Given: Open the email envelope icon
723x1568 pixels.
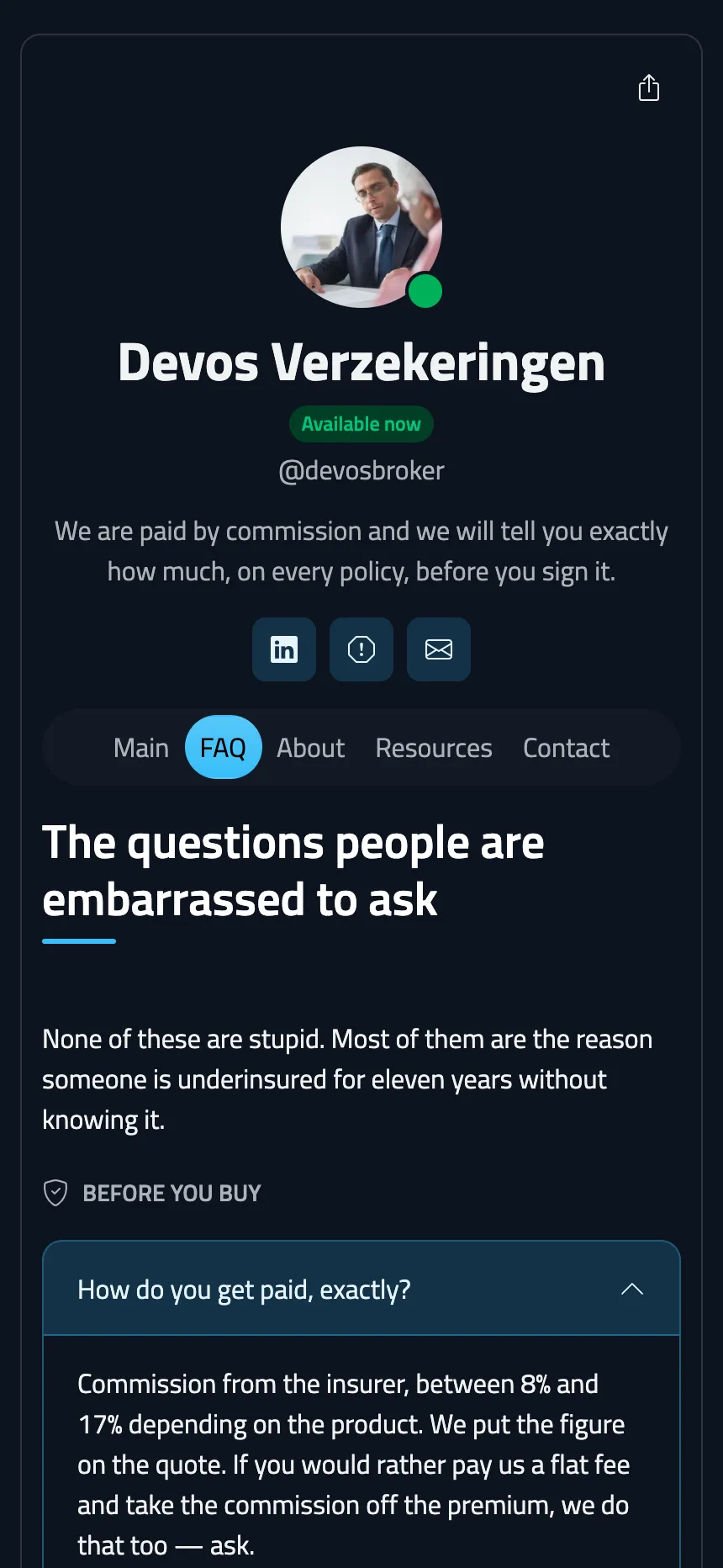Looking at the screenshot, I should [x=439, y=649].
